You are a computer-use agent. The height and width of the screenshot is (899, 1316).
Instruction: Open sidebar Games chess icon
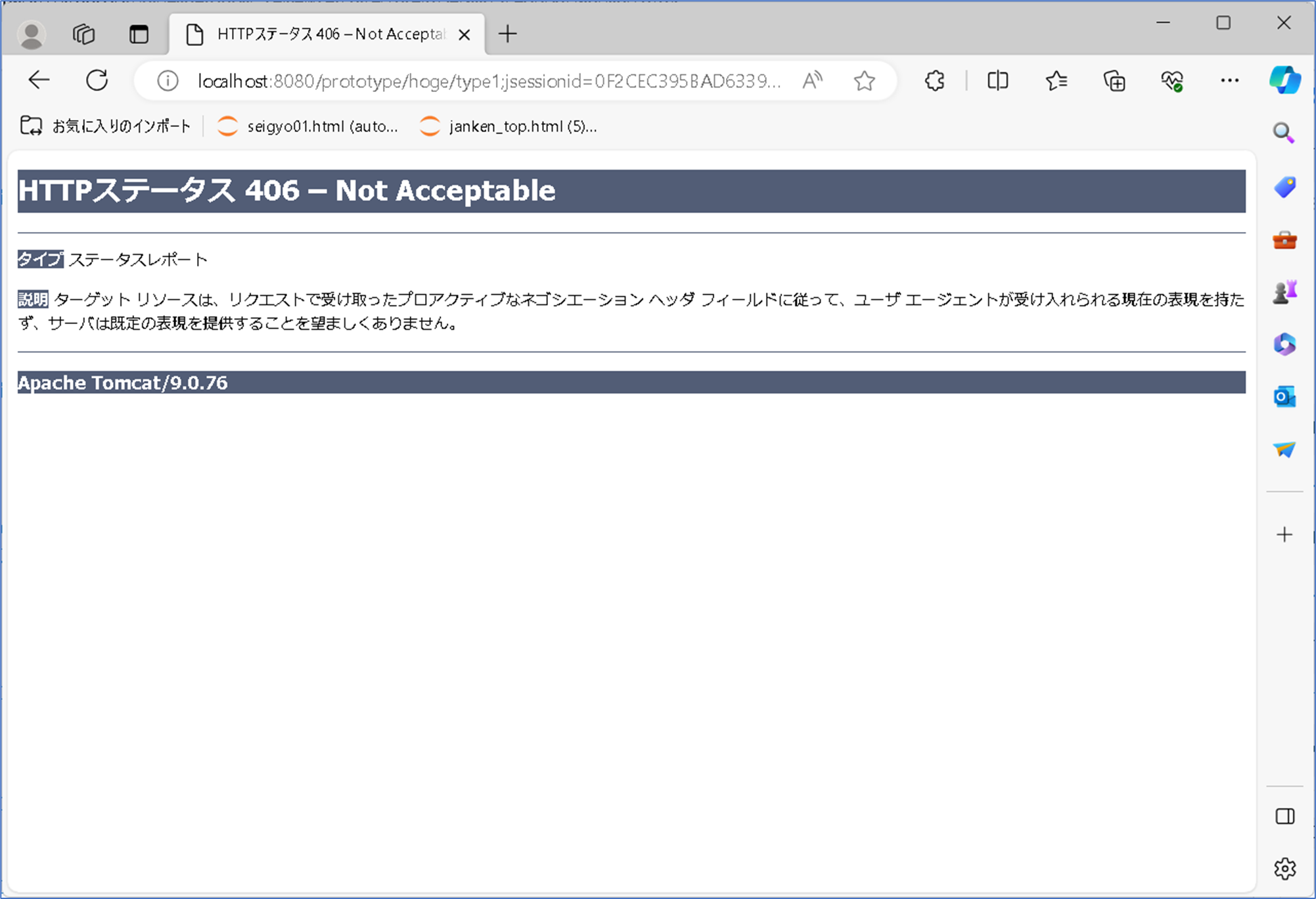coord(1284,292)
